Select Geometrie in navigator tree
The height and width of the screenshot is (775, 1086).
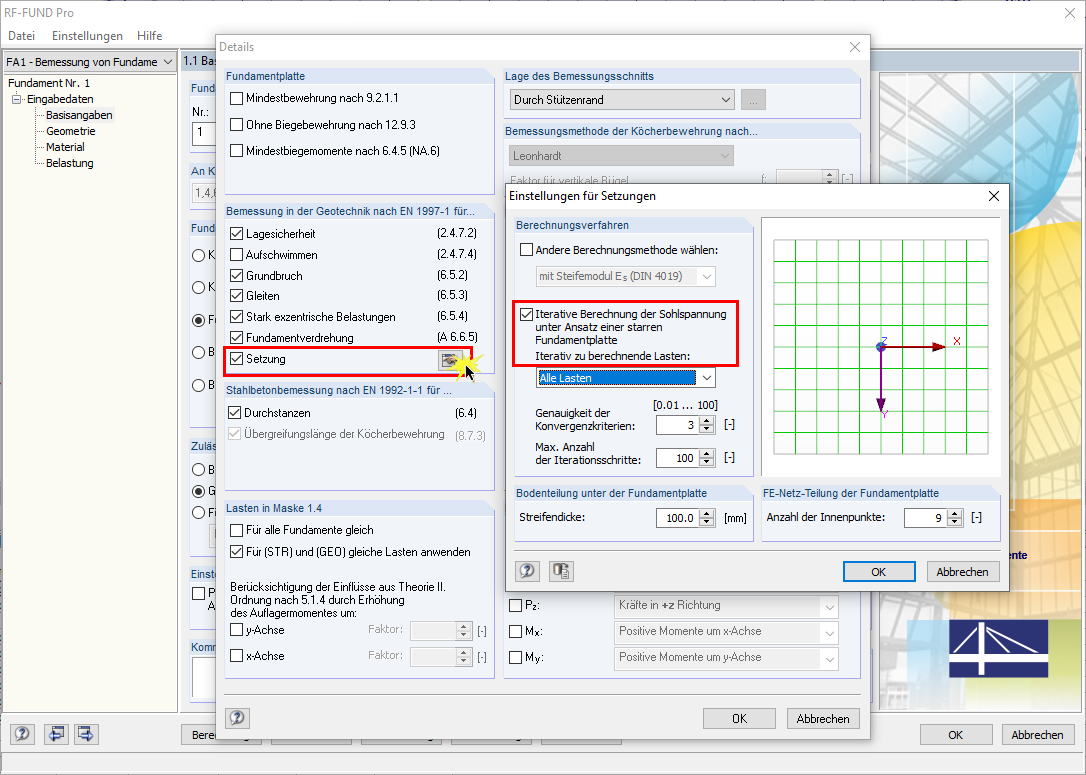[x=71, y=131]
